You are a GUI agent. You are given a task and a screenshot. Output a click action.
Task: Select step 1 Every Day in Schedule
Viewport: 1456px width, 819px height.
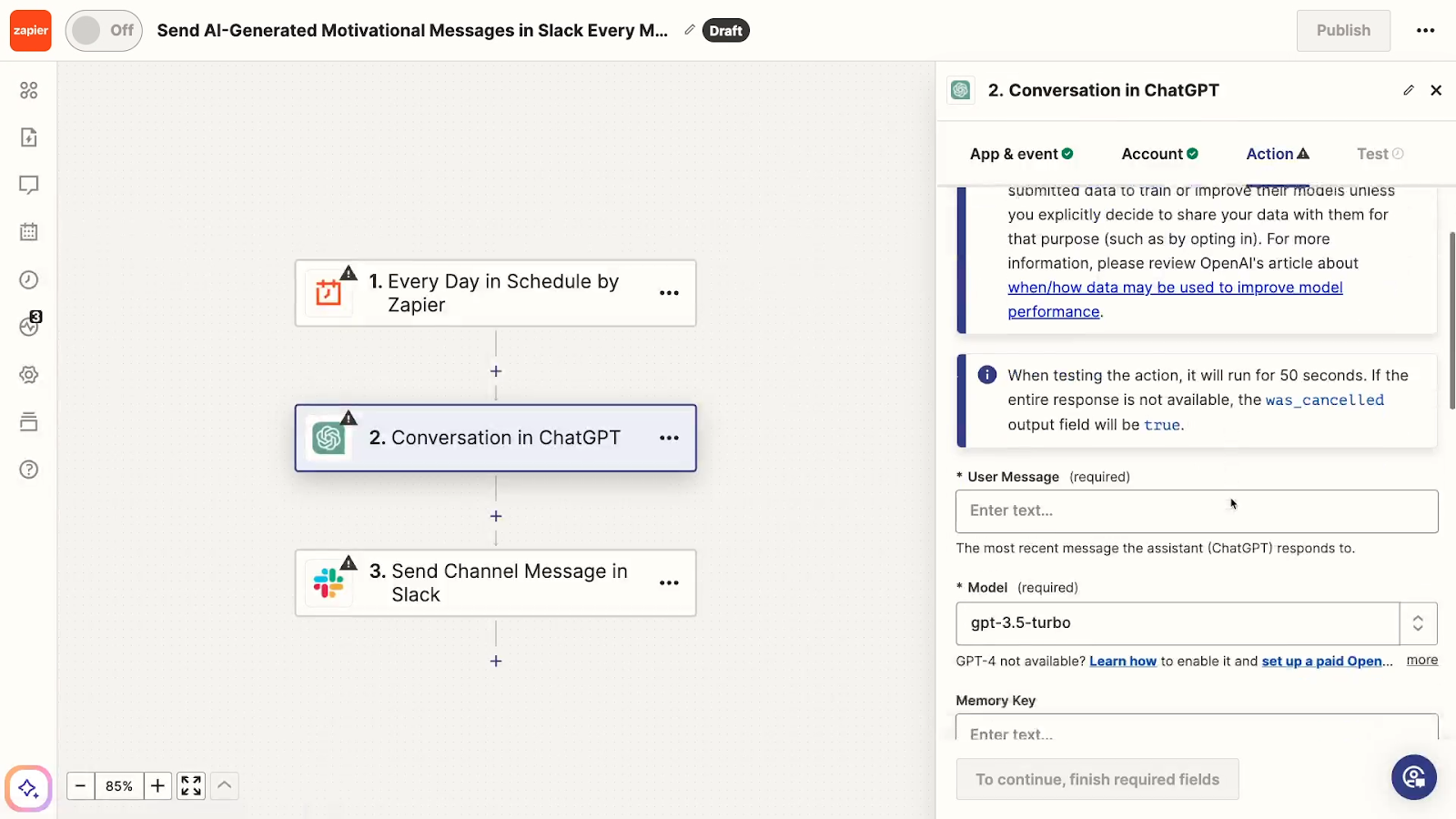pyautogui.click(x=496, y=293)
